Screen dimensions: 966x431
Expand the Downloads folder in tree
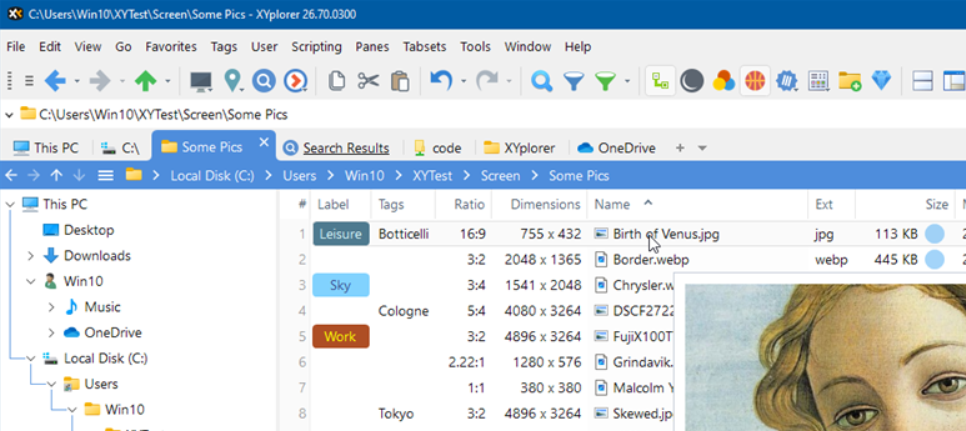[x=32, y=256]
